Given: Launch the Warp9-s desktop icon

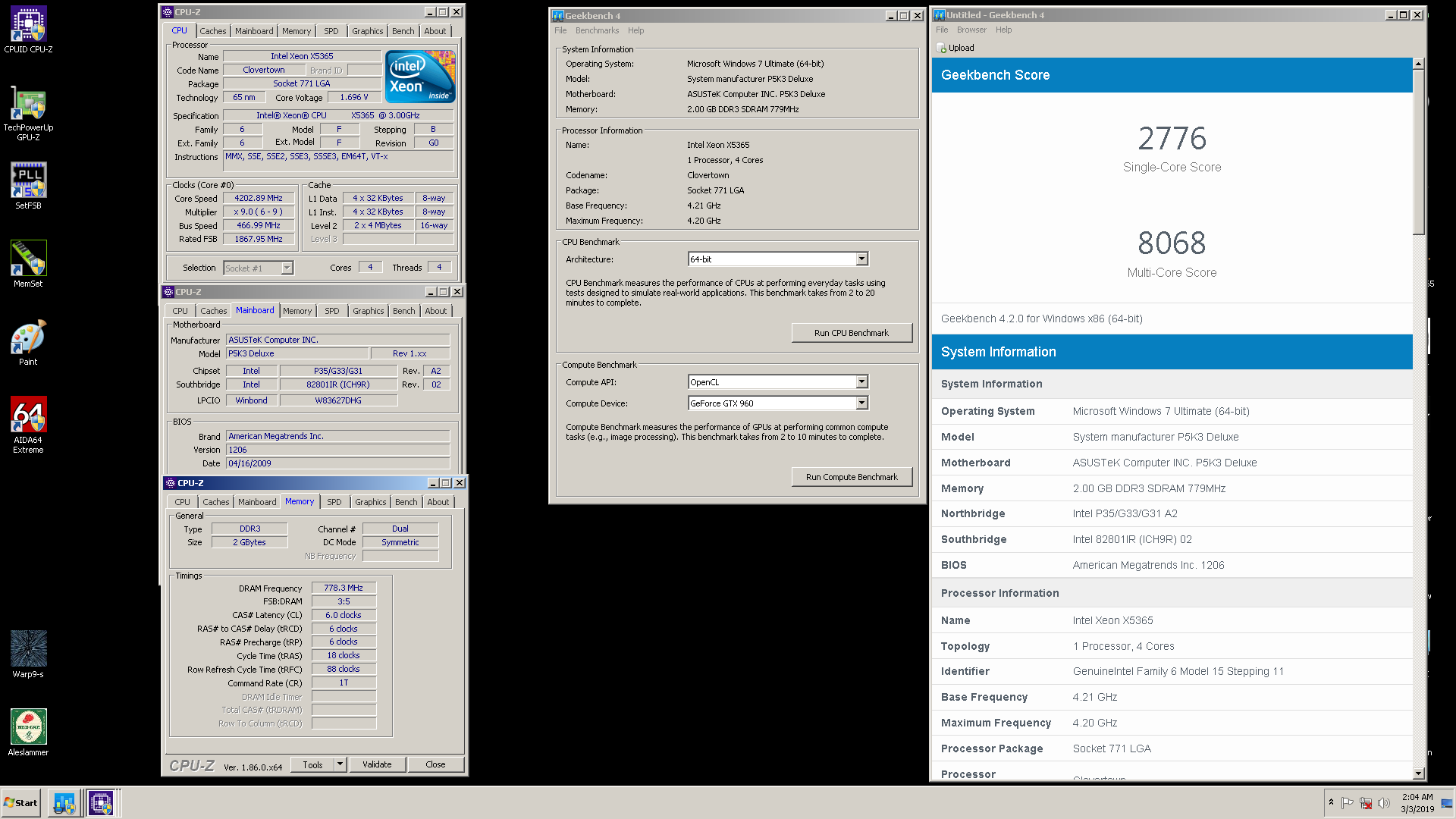Looking at the screenshot, I should [x=28, y=654].
